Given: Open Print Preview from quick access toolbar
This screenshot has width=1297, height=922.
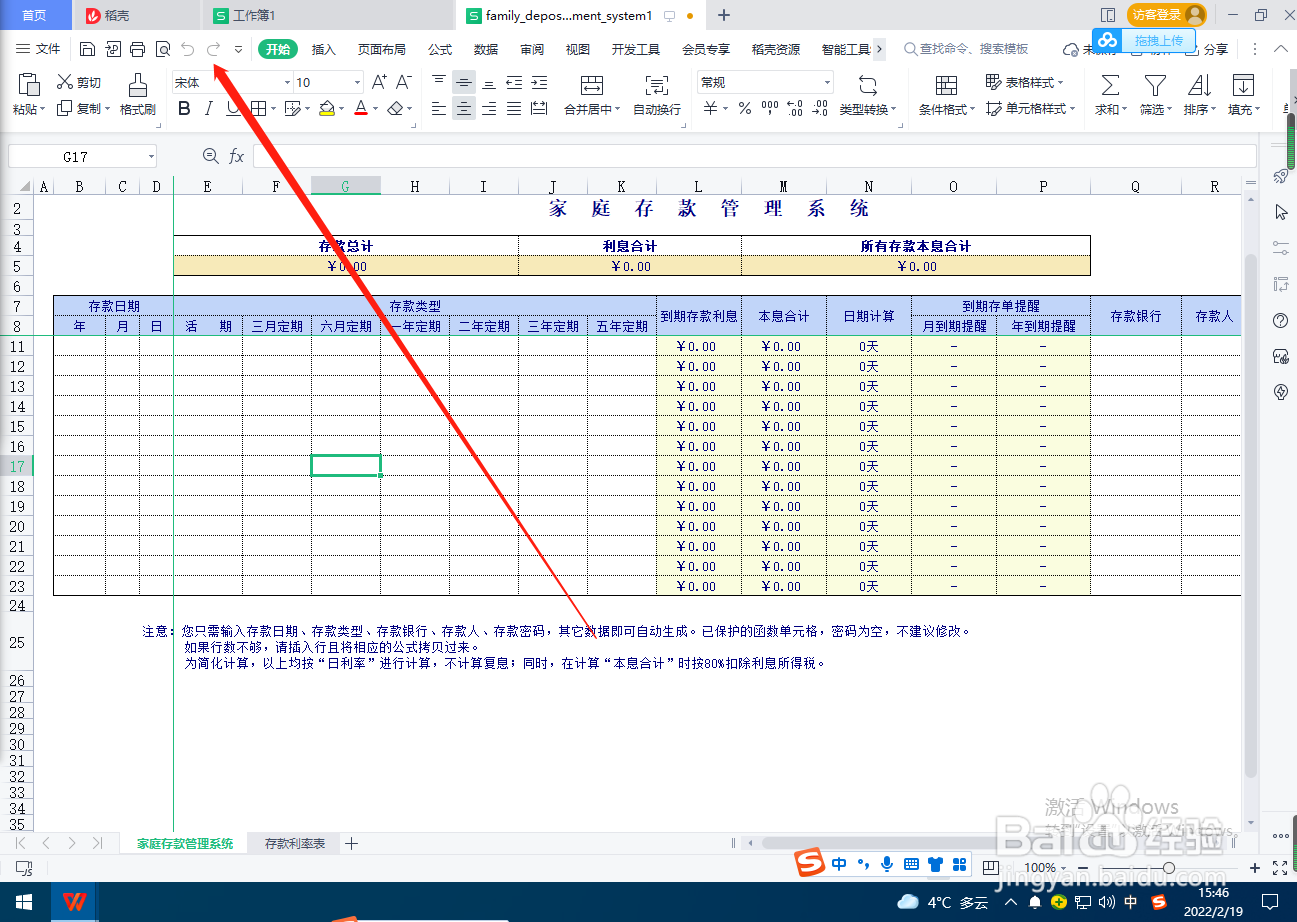Looking at the screenshot, I should pyautogui.click(x=162, y=49).
